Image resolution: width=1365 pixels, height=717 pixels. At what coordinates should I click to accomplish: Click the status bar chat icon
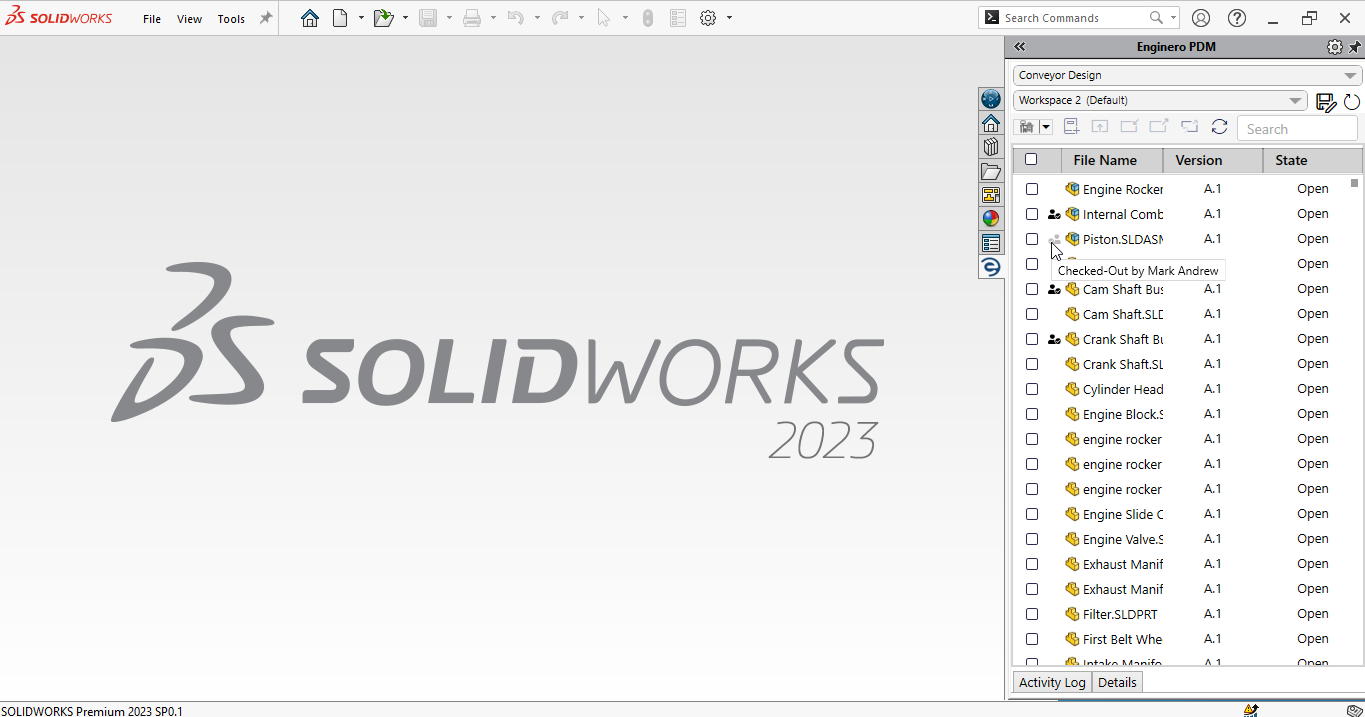pos(1354,710)
